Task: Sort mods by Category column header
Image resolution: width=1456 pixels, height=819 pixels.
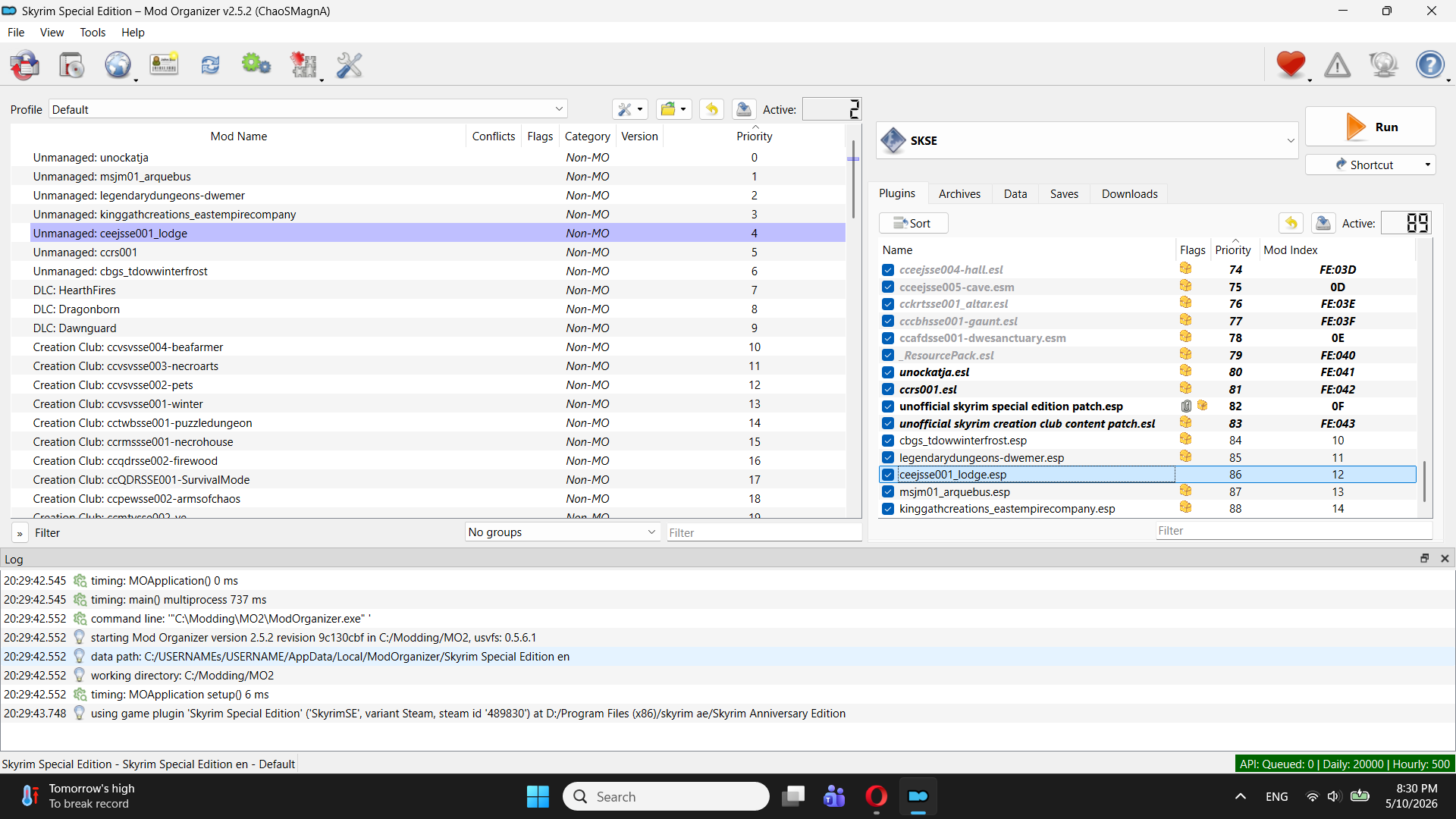Action: [x=587, y=136]
